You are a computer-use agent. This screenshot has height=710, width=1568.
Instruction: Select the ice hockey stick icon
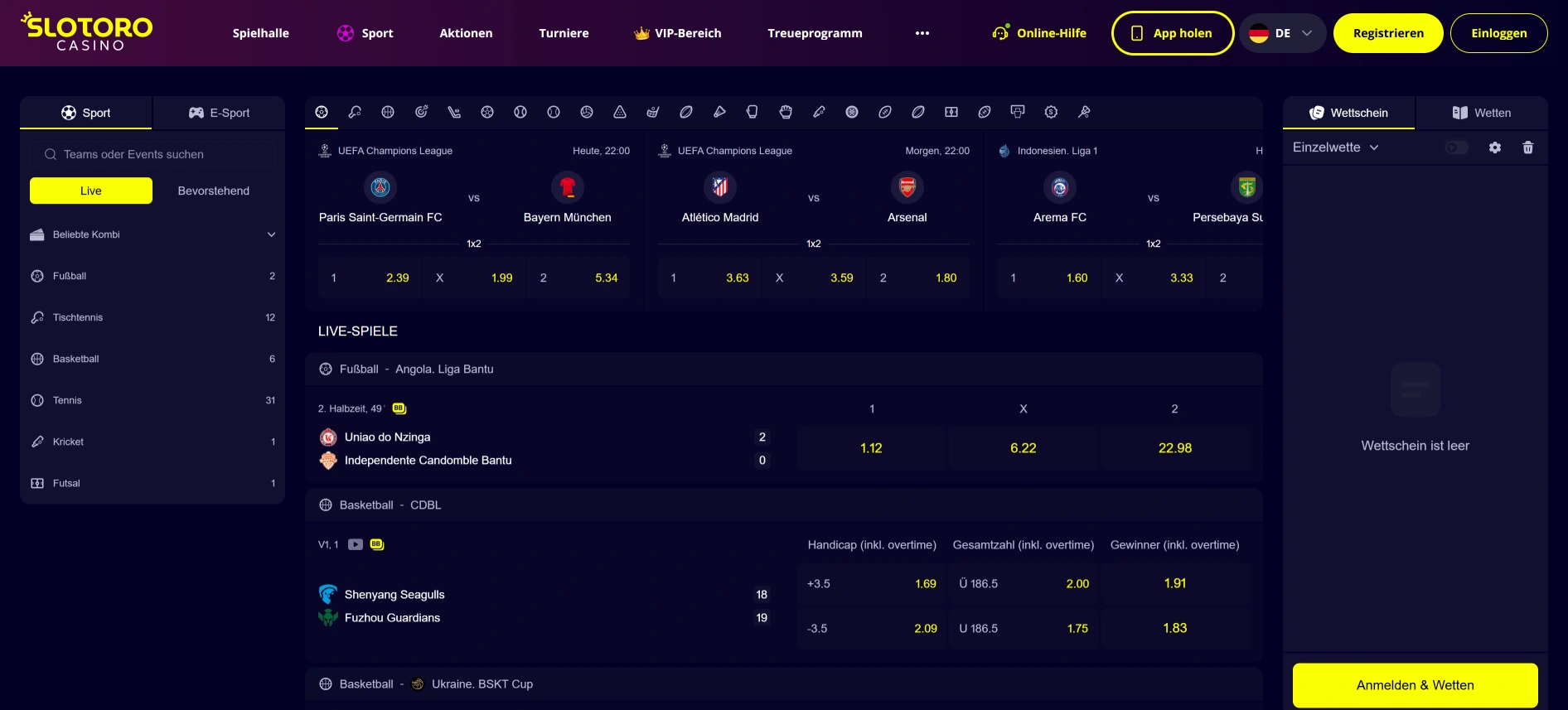pyautogui.click(x=454, y=112)
